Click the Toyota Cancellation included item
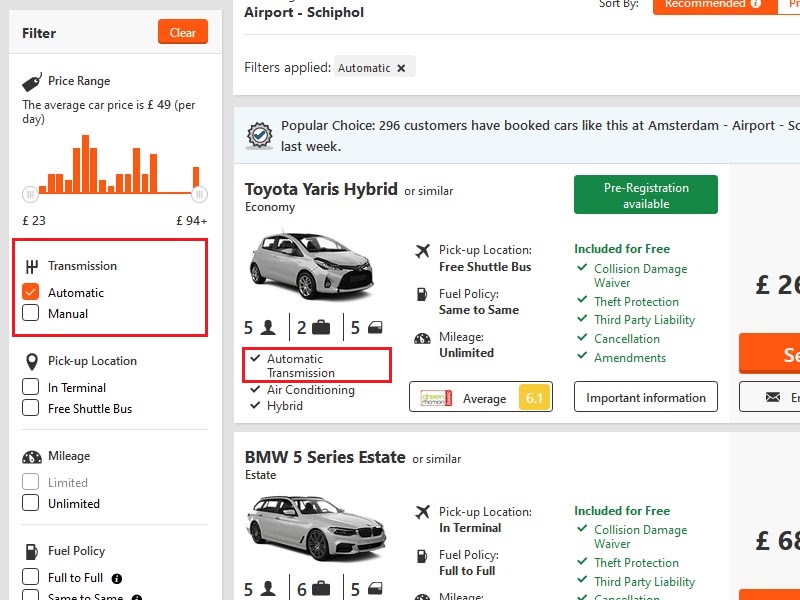The image size is (800, 600). [x=627, y=339]
